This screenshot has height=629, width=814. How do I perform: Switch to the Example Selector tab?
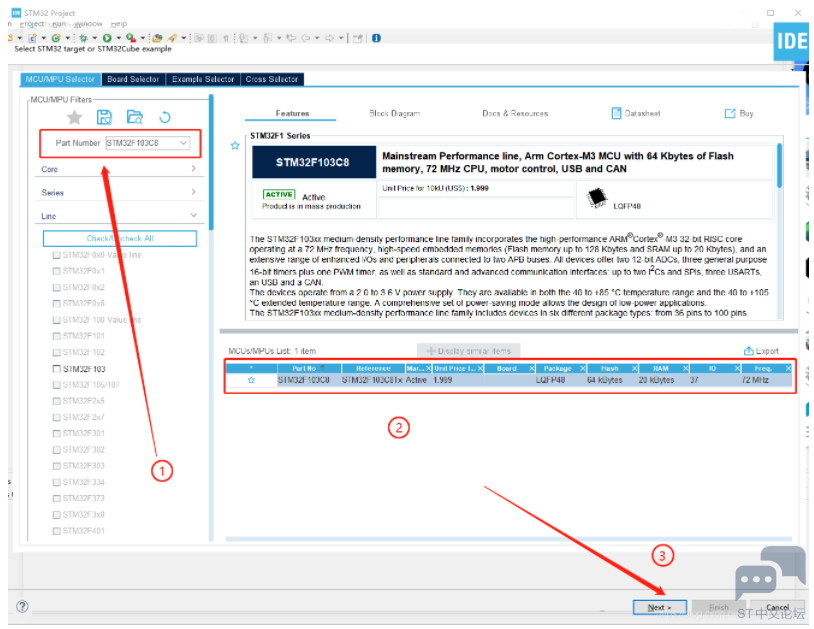coord(203,79)
